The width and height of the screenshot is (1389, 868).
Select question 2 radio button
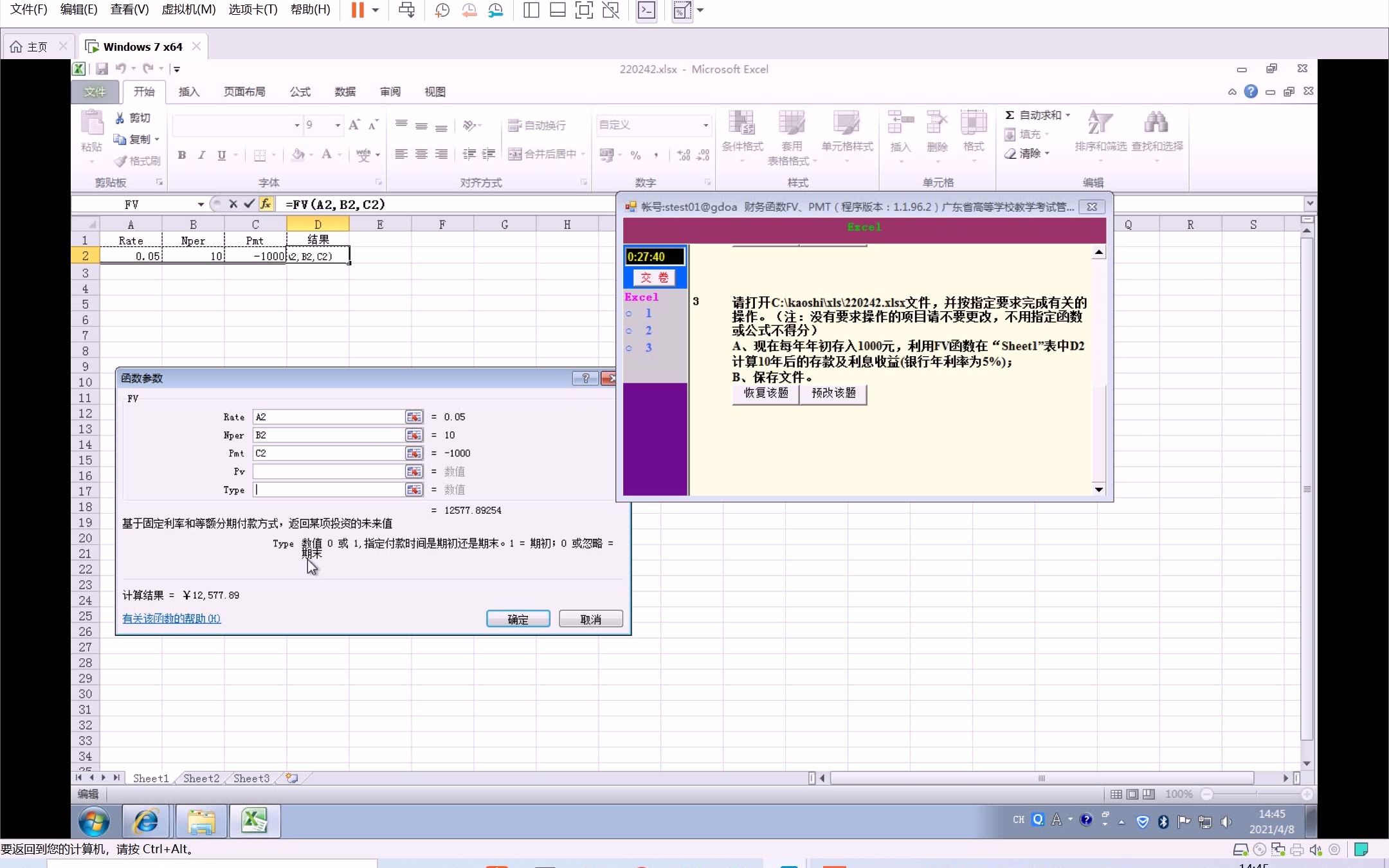tap(629, 331)
